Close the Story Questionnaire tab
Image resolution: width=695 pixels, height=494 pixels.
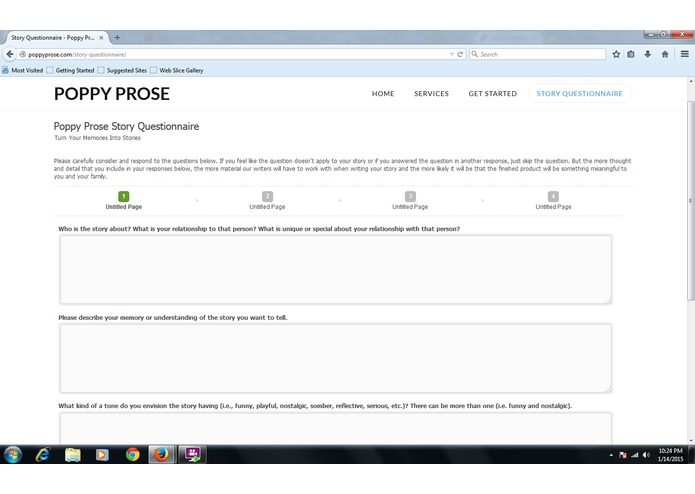[101, 38]
